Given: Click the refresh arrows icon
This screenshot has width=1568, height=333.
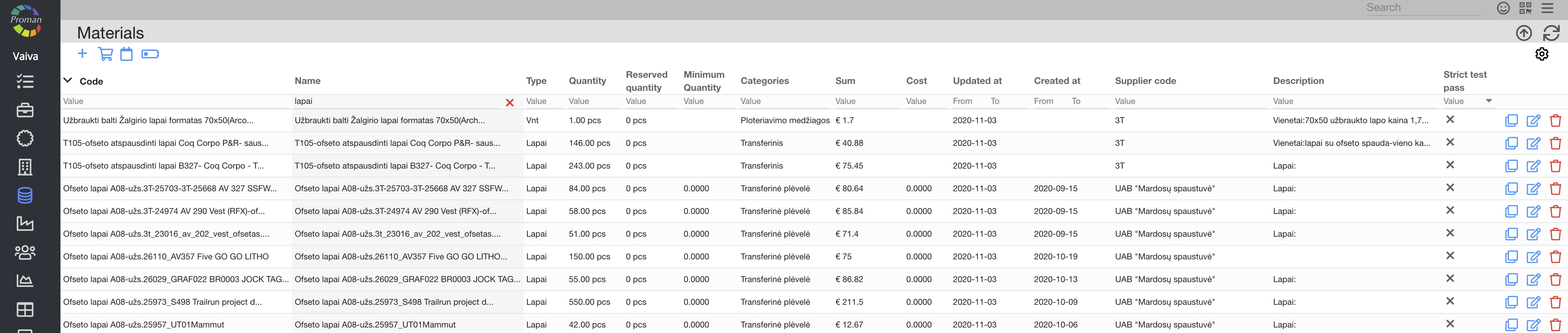Looking at the screenshot, I should coord(1551,33).
